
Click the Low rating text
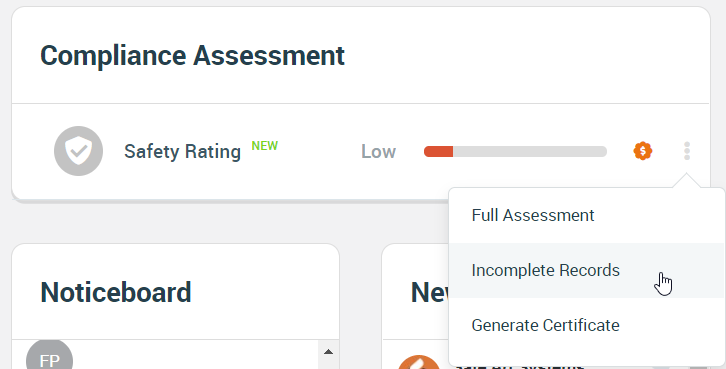point(378,151)
